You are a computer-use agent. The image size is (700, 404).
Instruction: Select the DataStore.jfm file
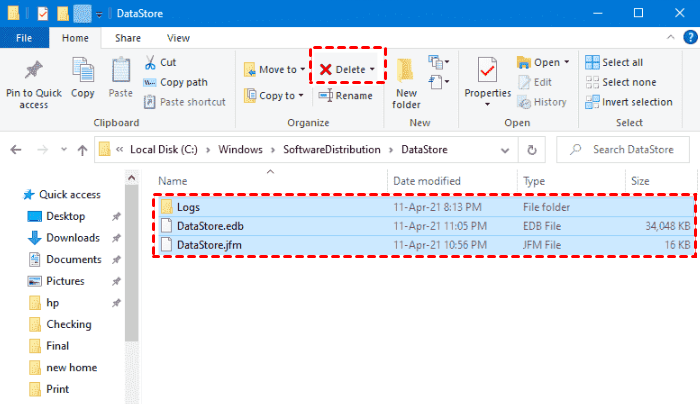[x=424, y=245]
